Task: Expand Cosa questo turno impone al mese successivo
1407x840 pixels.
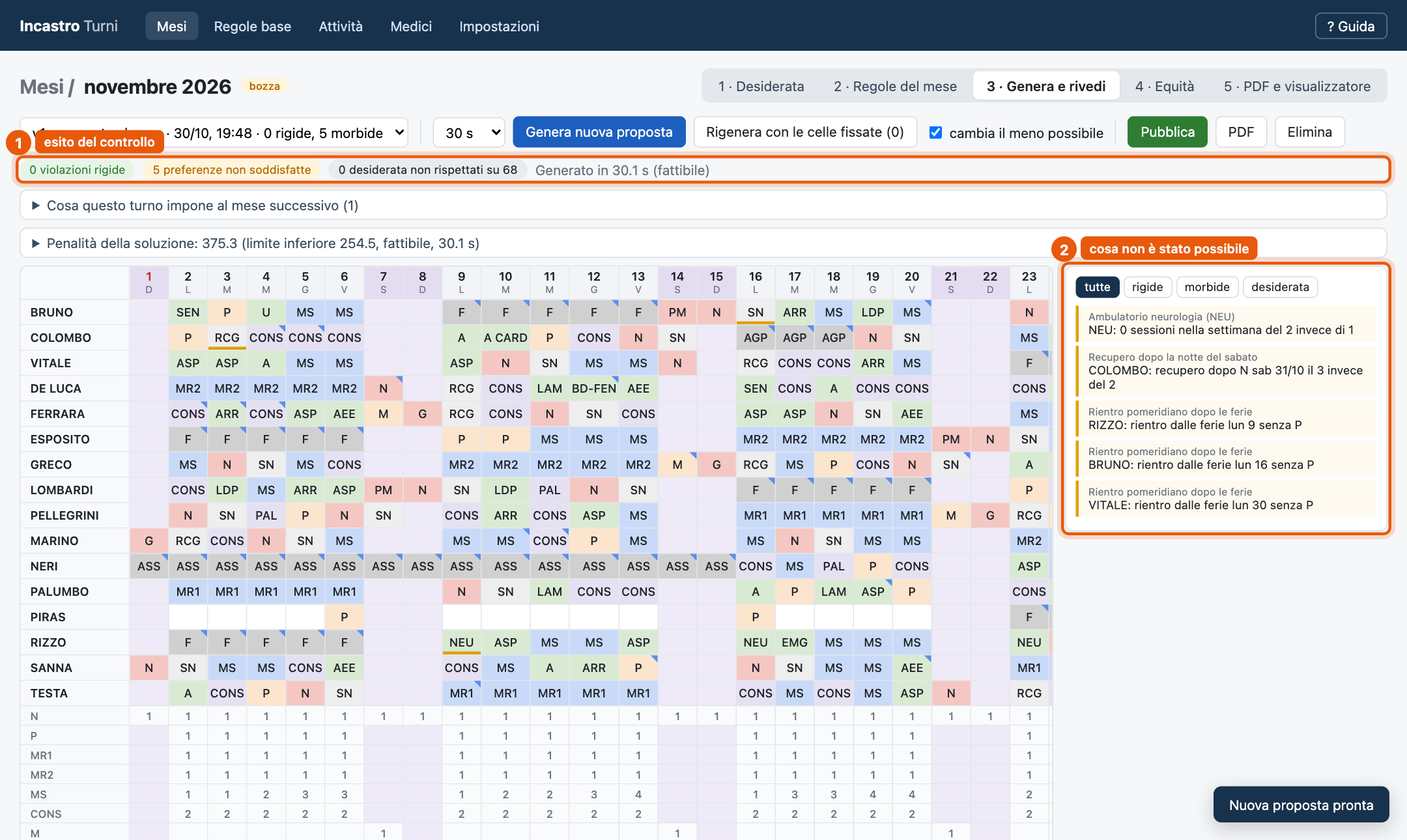Action: [703, 205]
